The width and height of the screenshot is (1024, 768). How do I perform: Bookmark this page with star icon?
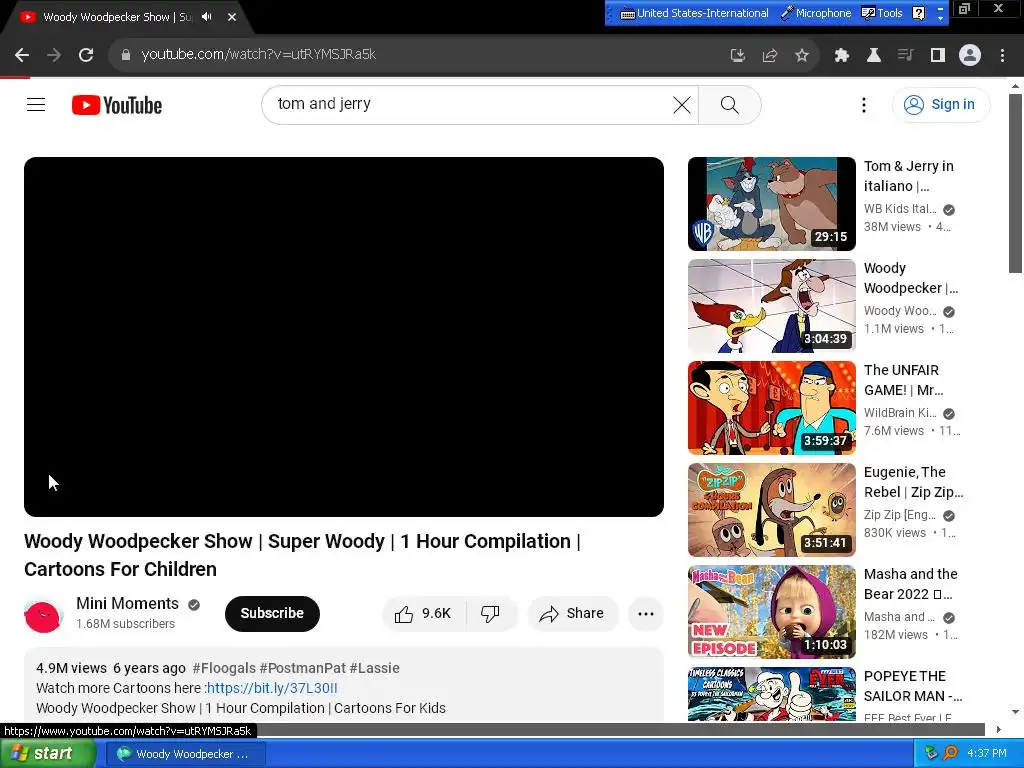801,56
